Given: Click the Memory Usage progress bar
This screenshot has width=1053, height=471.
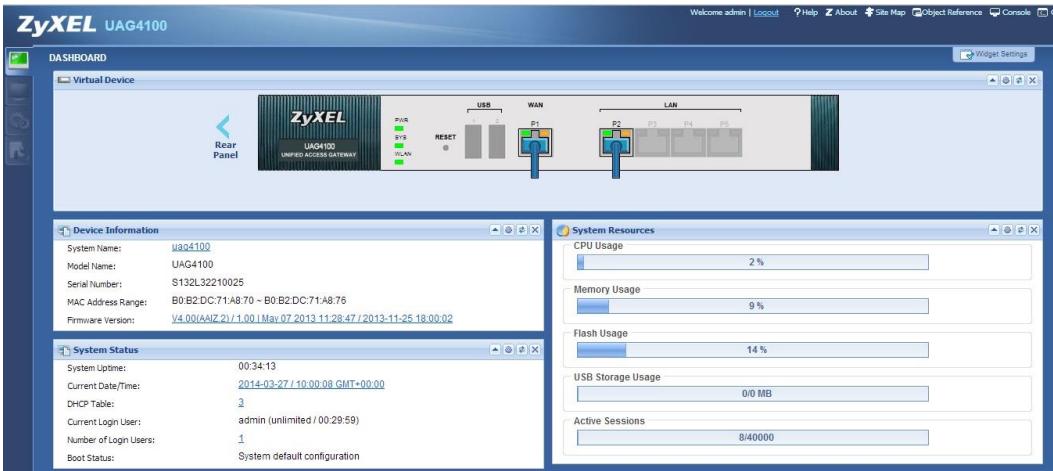Looking at the screenshot, I should point(753,306).
